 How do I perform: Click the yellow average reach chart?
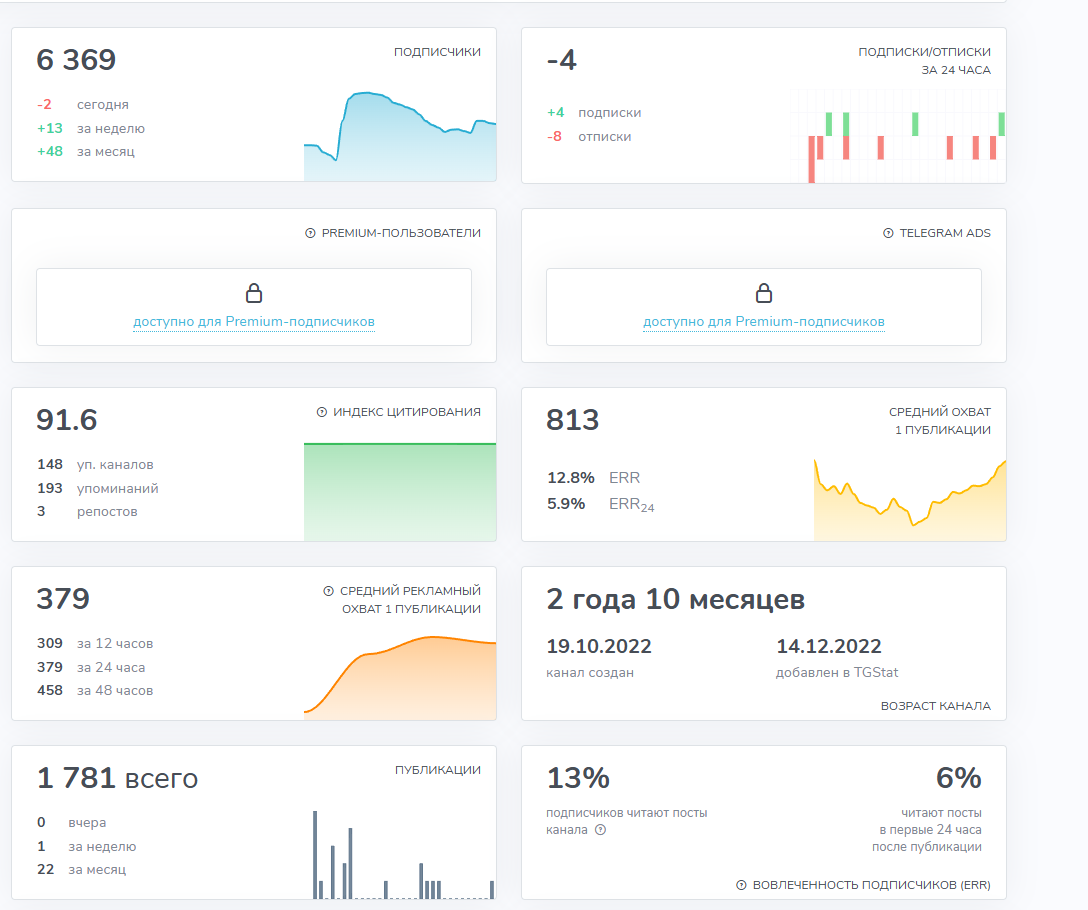[910, 500]
